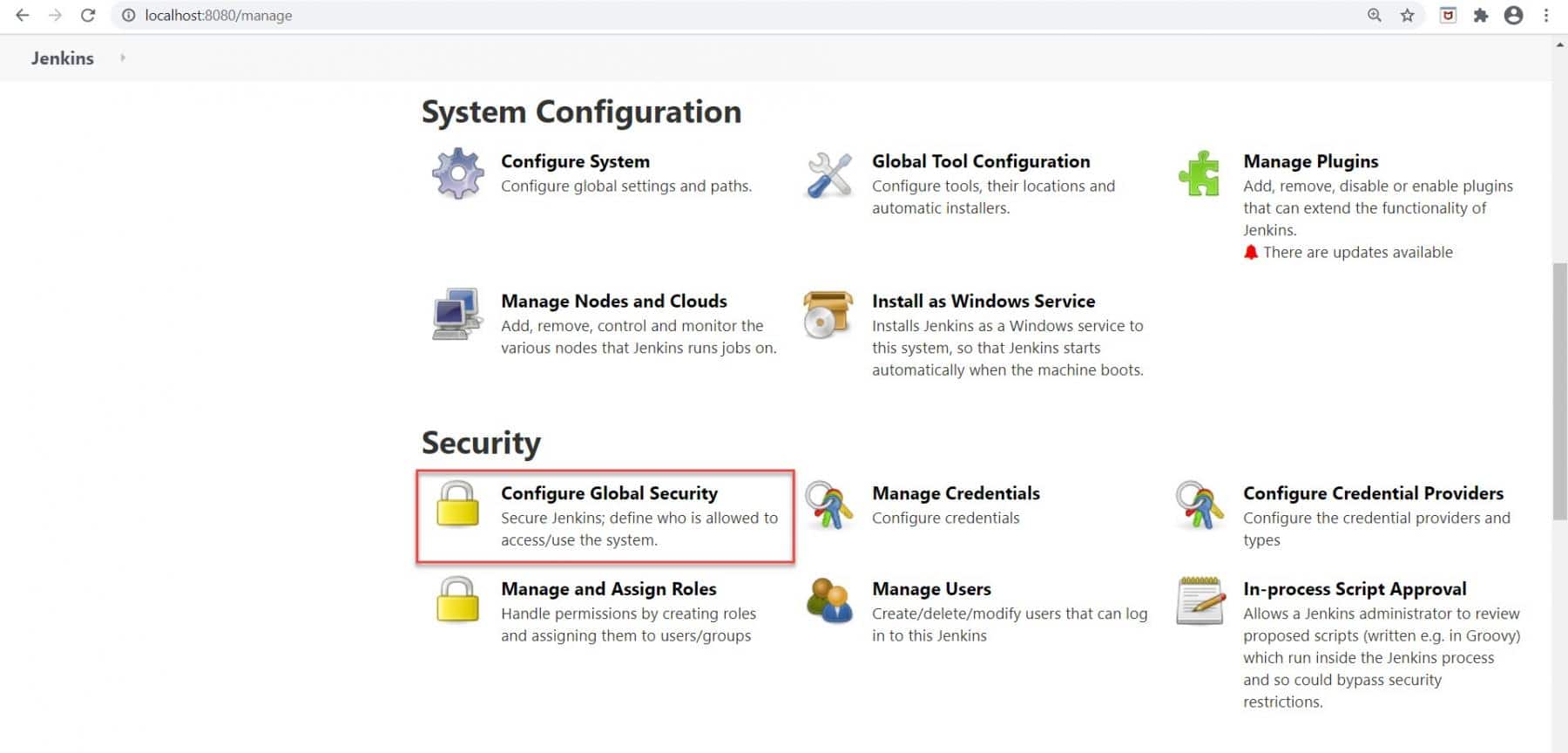
Task: Click the red updates available bell icon
Action: [1251, 252]
